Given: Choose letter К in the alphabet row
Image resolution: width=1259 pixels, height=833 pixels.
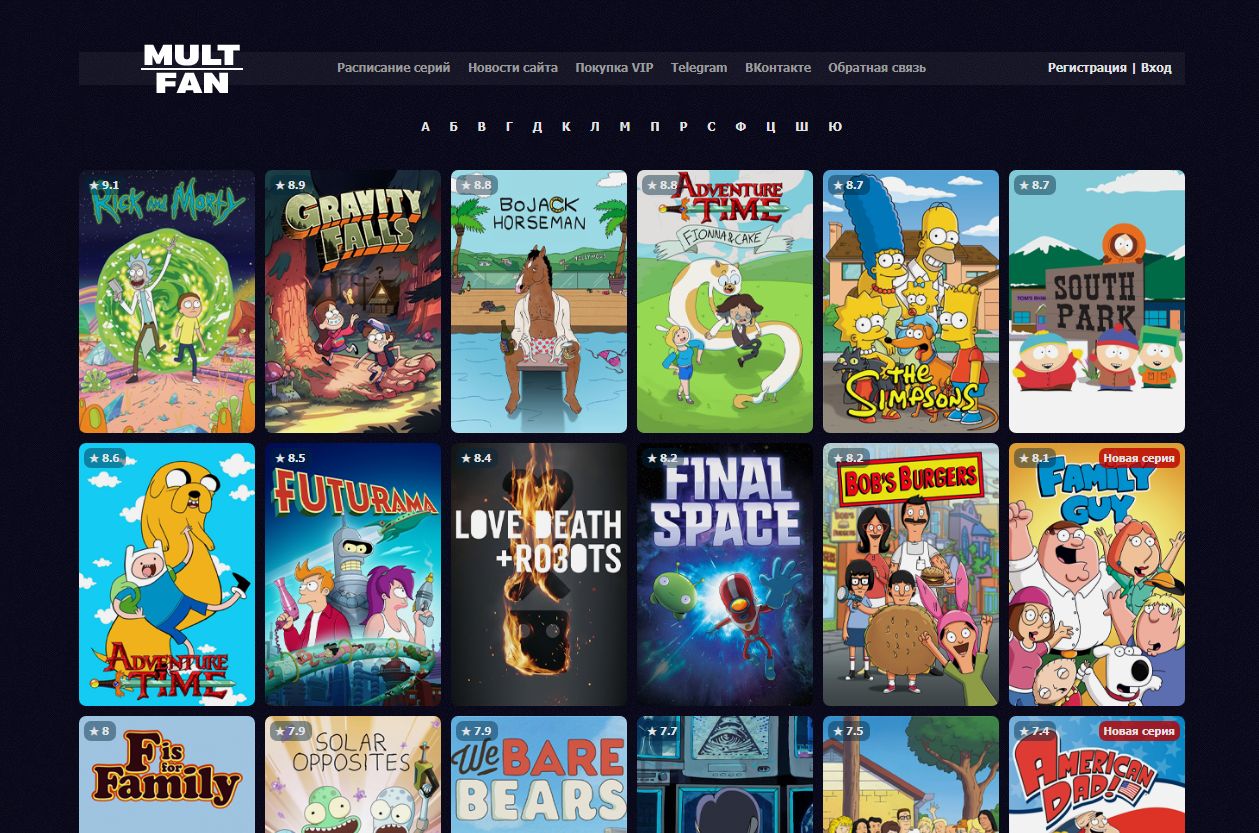Looking at the screenshot, I should [566, 127].
